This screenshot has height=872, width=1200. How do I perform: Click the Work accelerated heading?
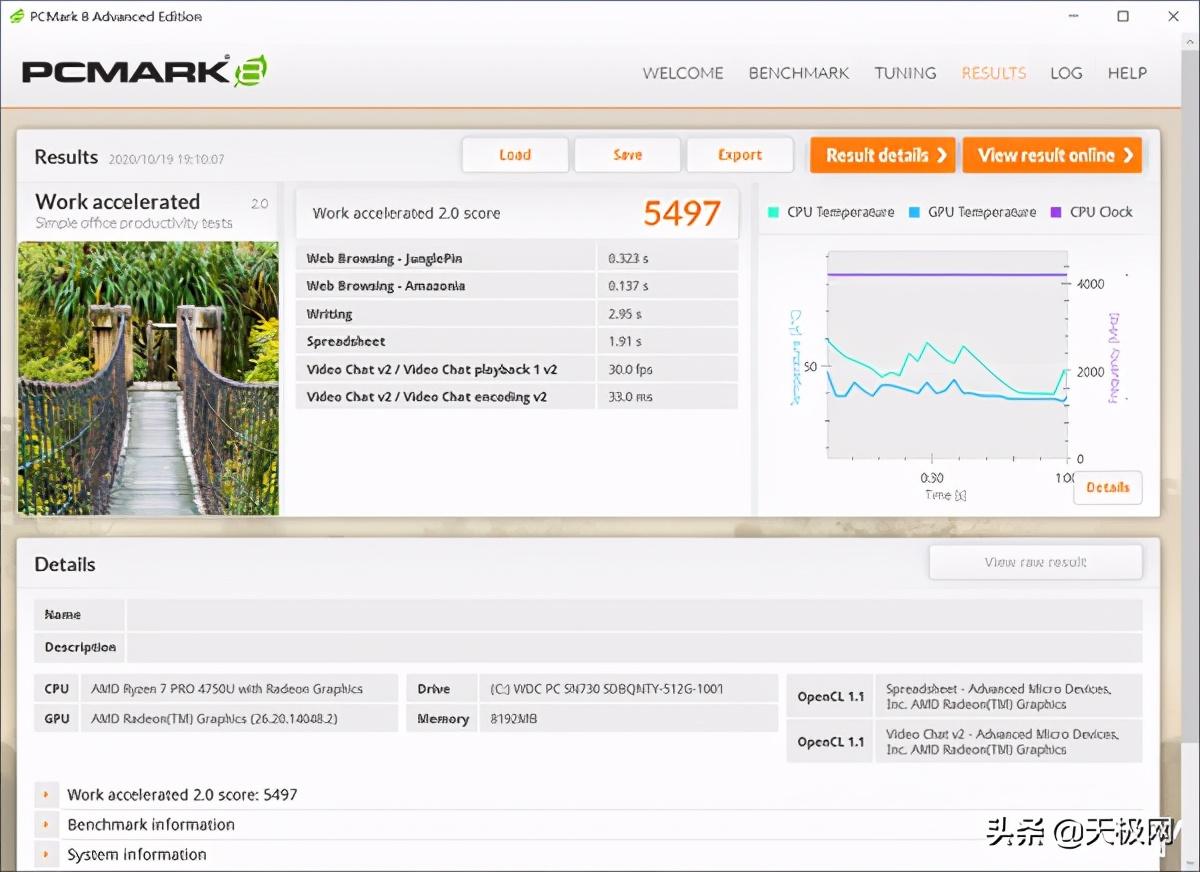(118, 202)
